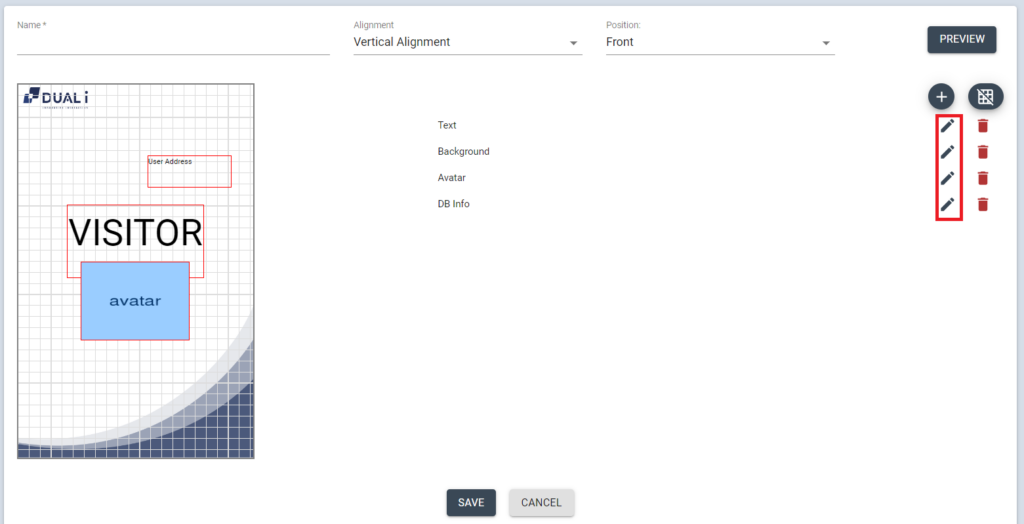Click the User Address field box
1024x524 pixels.
pyautogui.click(x=189, y=172)
